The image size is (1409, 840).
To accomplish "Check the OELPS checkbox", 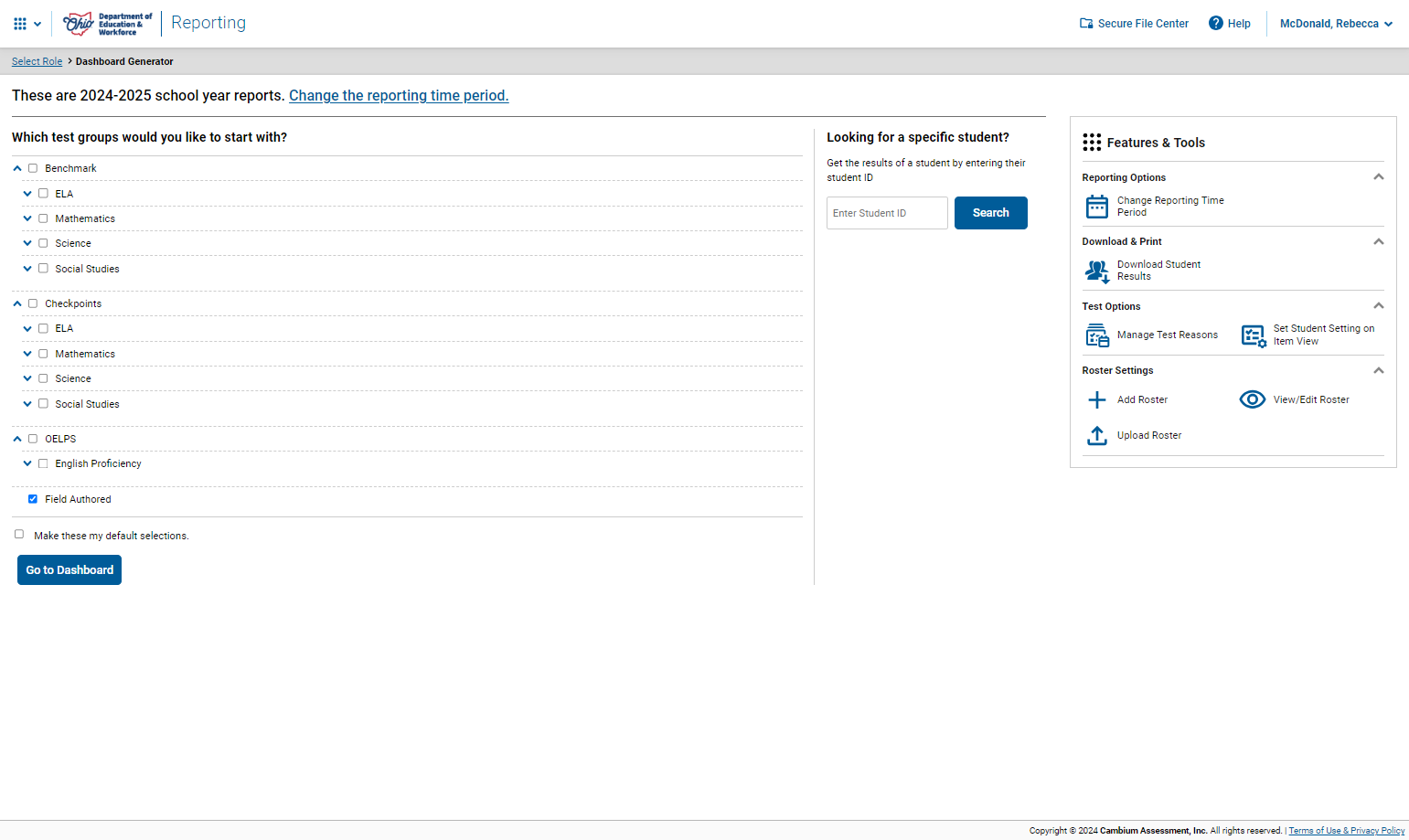I will pos(33,439).
